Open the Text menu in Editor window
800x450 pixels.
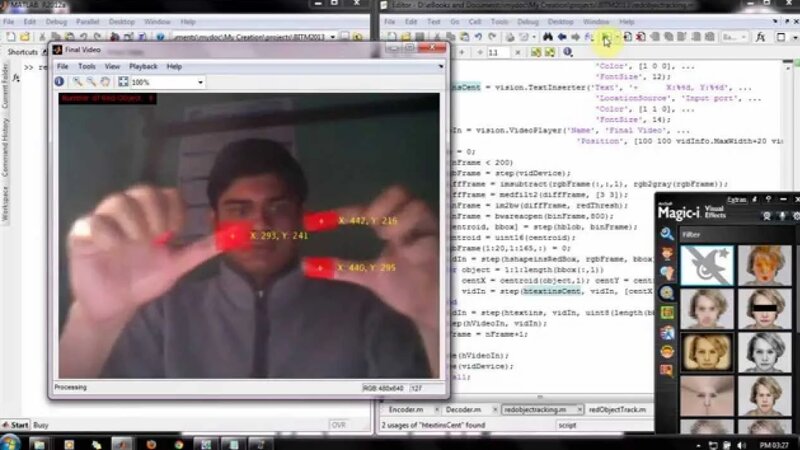pos(434,22)
